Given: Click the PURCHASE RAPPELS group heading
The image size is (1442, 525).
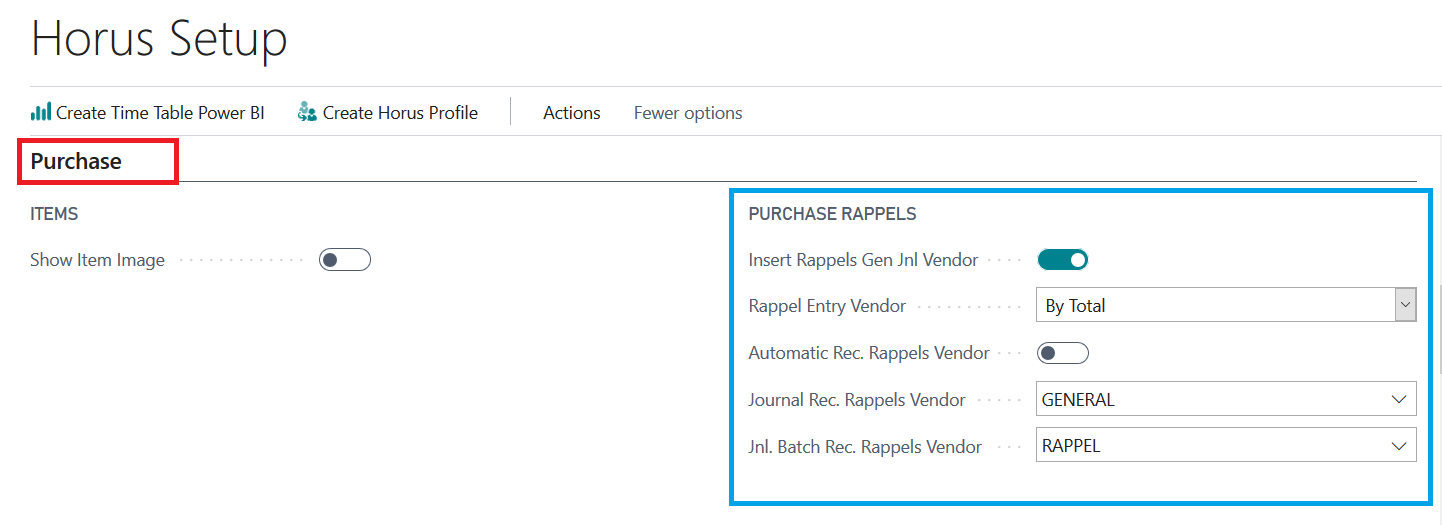Looking at the screenshot, I should point(832,214).
